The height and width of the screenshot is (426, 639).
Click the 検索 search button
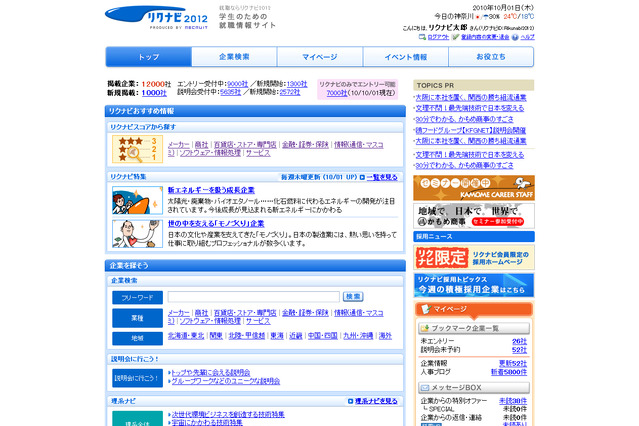point(353,296)
